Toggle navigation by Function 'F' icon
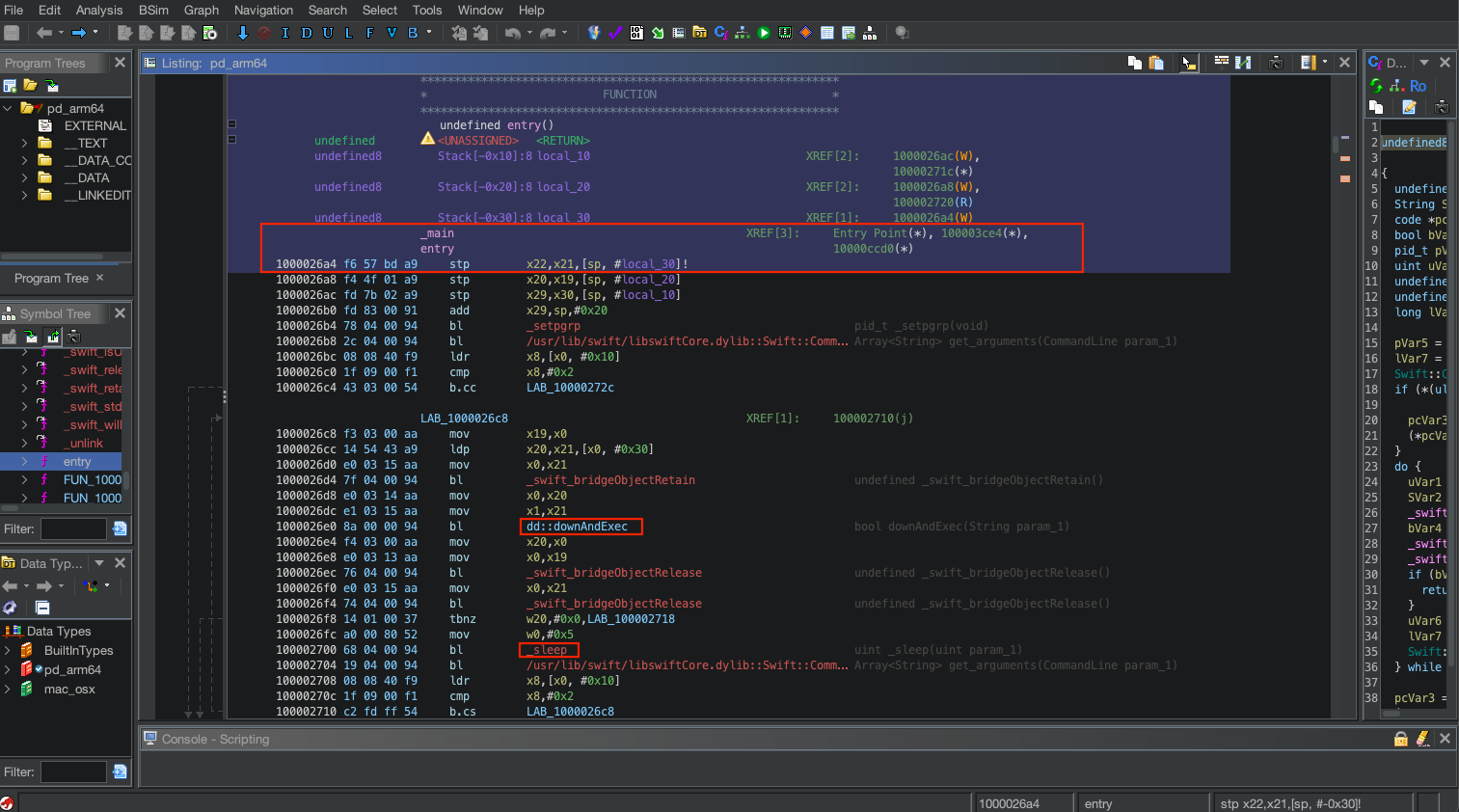The height and width of the screenshot is (812, 1459). (x=369, y=33)
